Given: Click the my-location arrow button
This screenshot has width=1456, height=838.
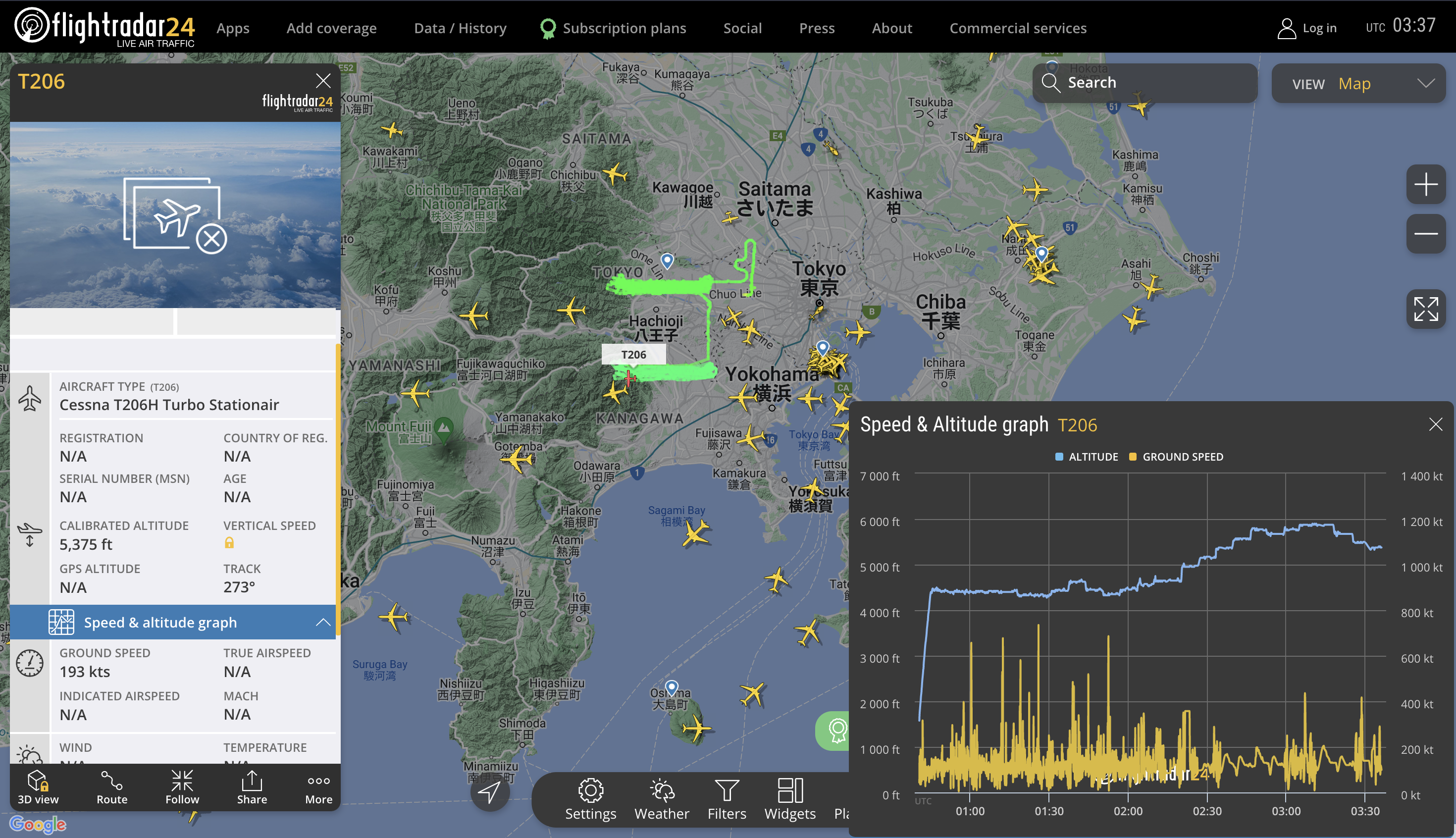Looking at the screenshot, I should (490, 791).
